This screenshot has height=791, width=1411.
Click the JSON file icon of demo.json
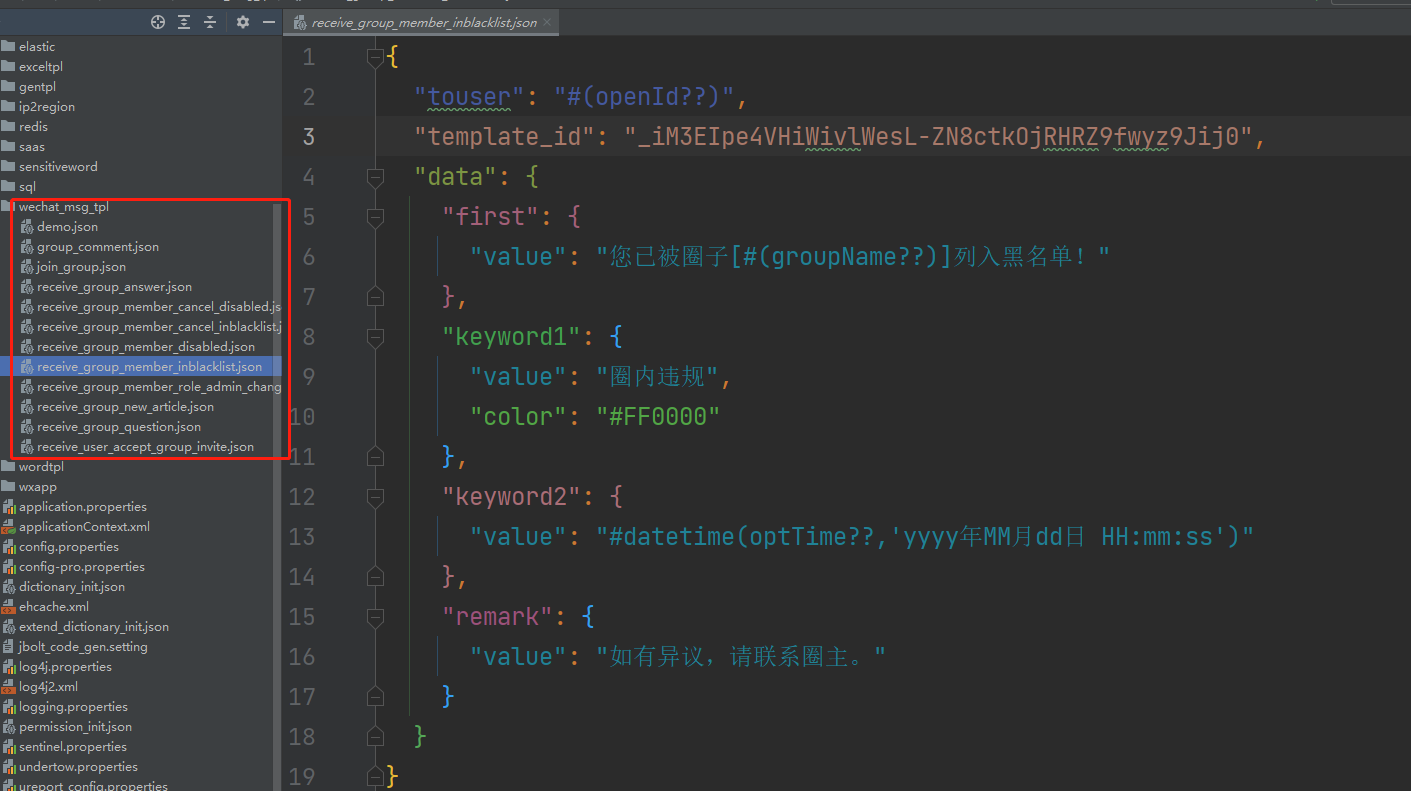pos(27,227)
